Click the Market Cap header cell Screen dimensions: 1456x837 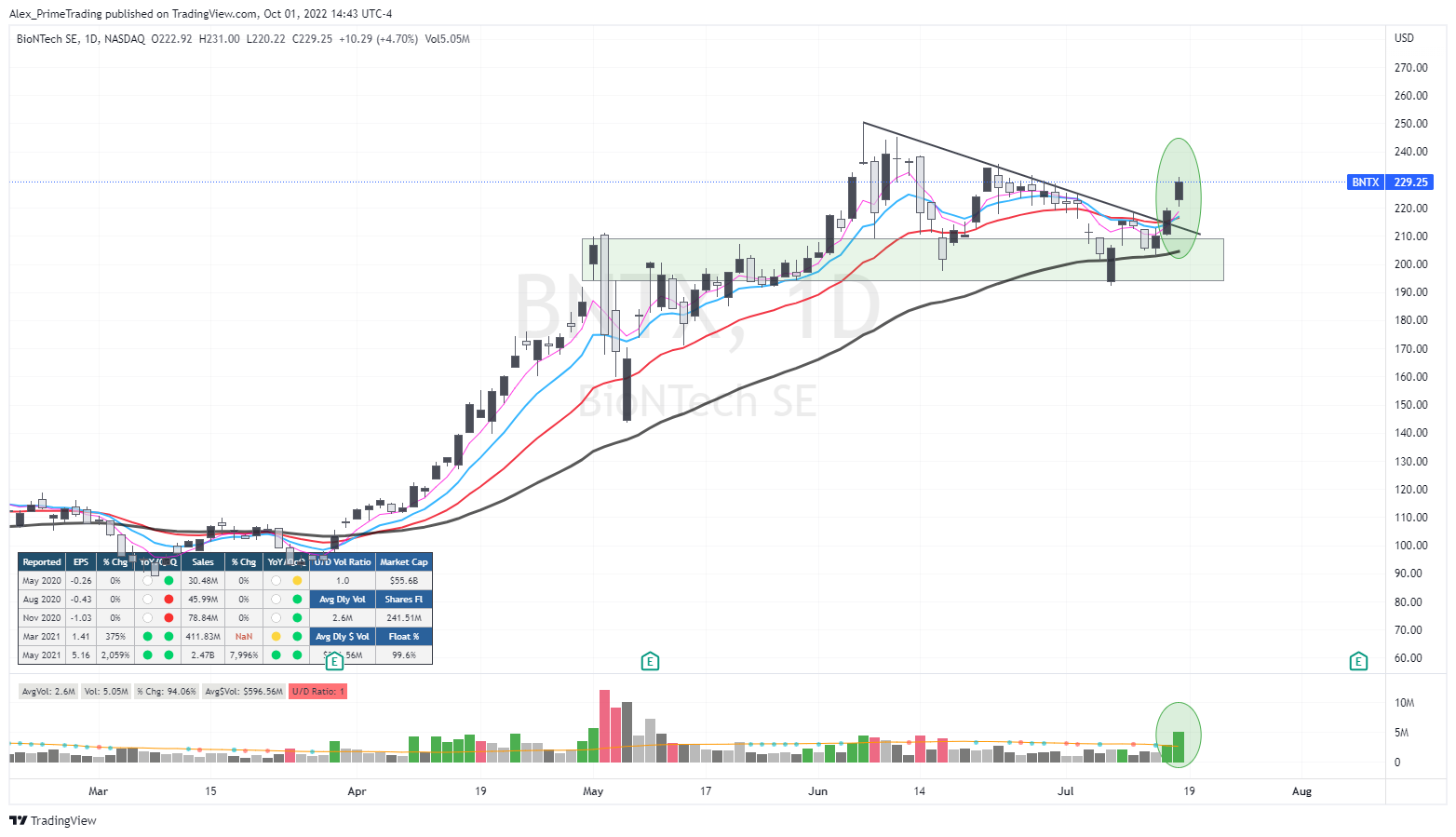click(x=404, y=561)
